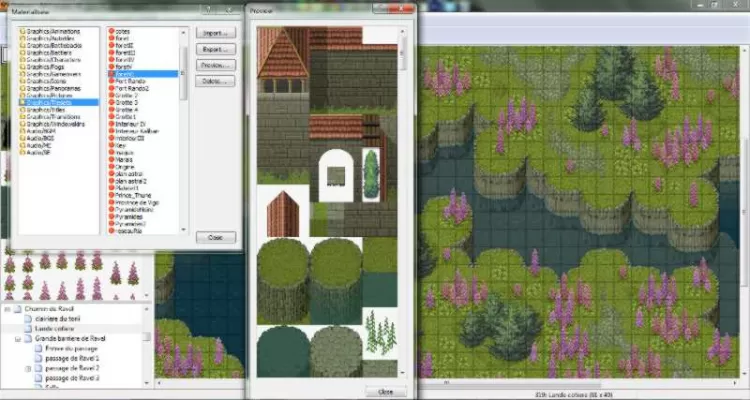Select the Graphics/Animations folder icon

click(x=22, y=31)
